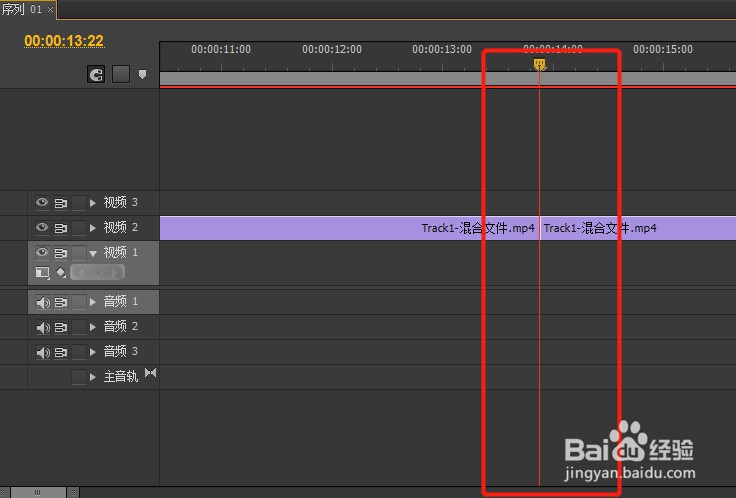
Task: Click ruler at 00:00:13:00
Action: click(x=442, y=49)
